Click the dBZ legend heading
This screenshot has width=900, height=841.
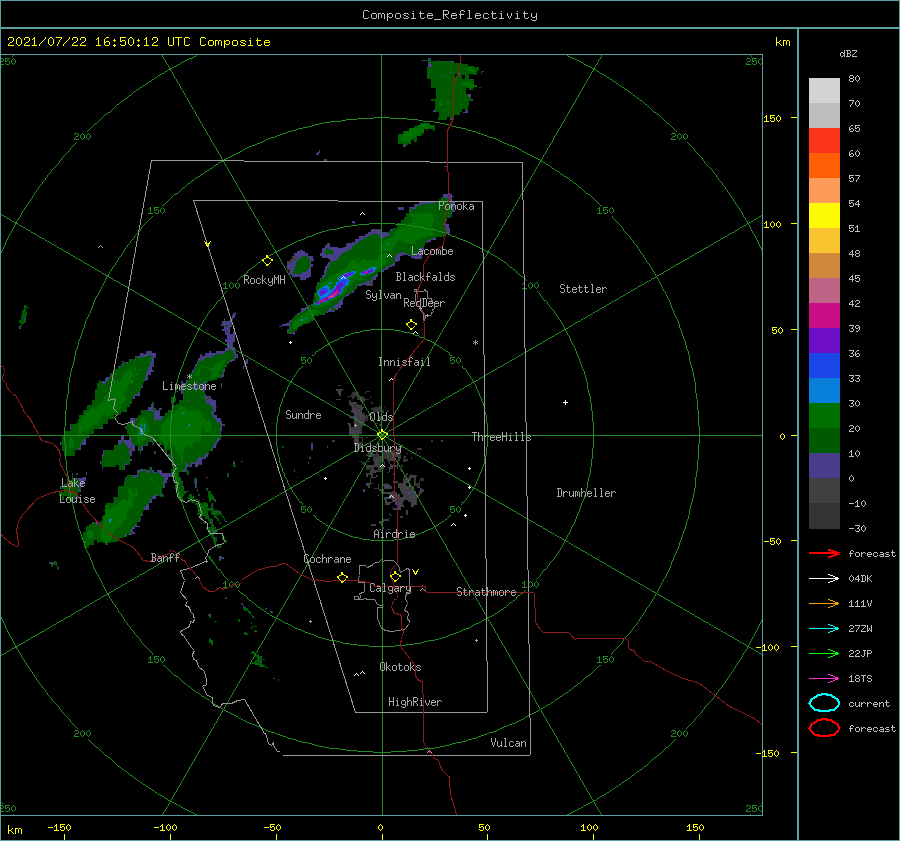pyautogui.click(x=848, y=54)
